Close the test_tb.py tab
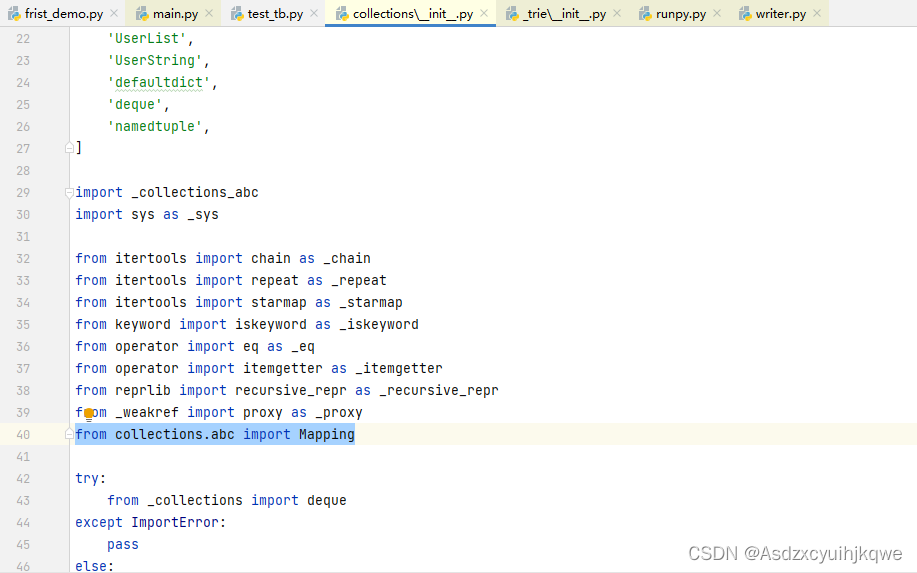The width and height of the screenshot is (917, 573). (314, 13)
